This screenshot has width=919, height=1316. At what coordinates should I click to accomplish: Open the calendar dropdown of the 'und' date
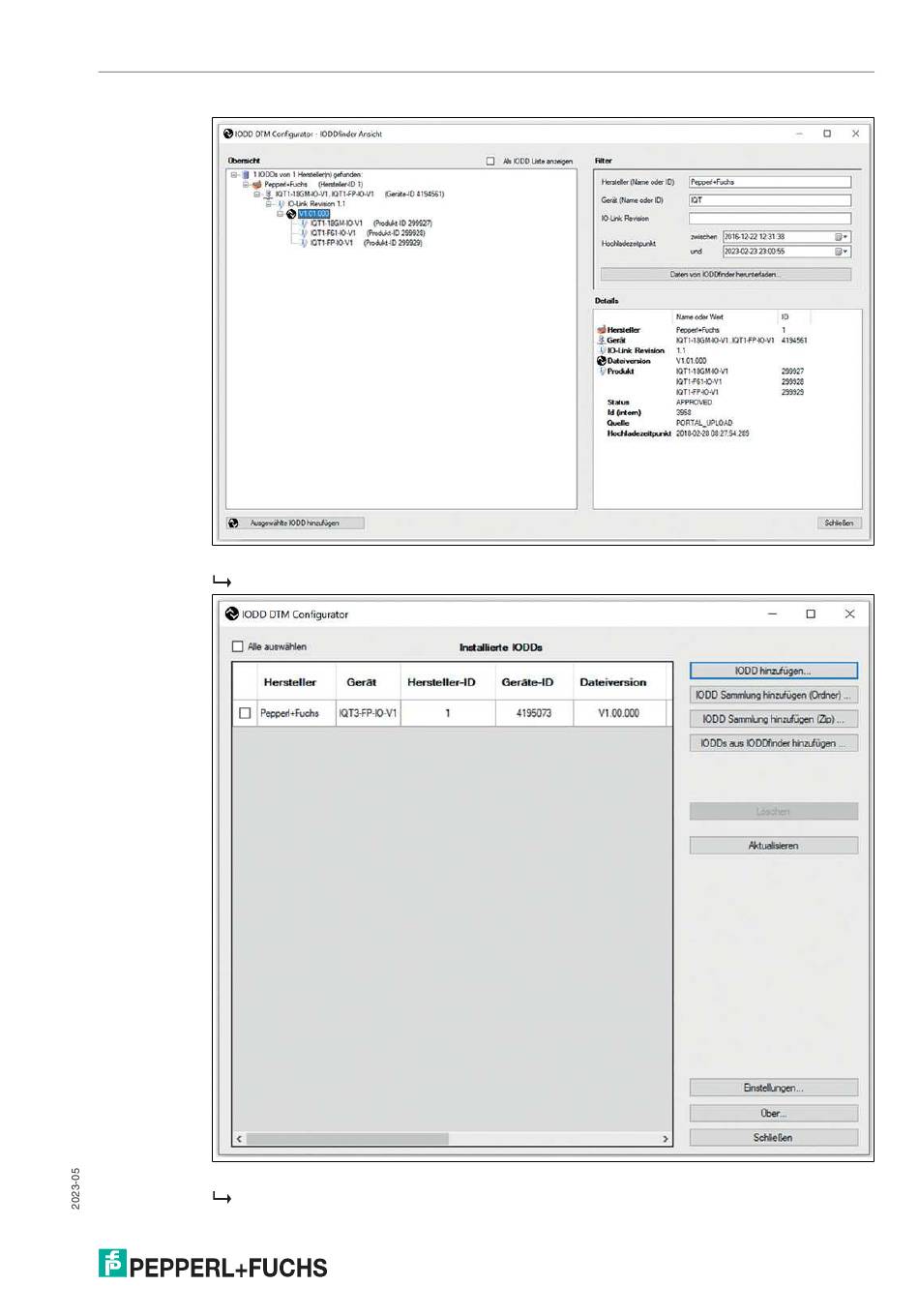tap(843, 252)
